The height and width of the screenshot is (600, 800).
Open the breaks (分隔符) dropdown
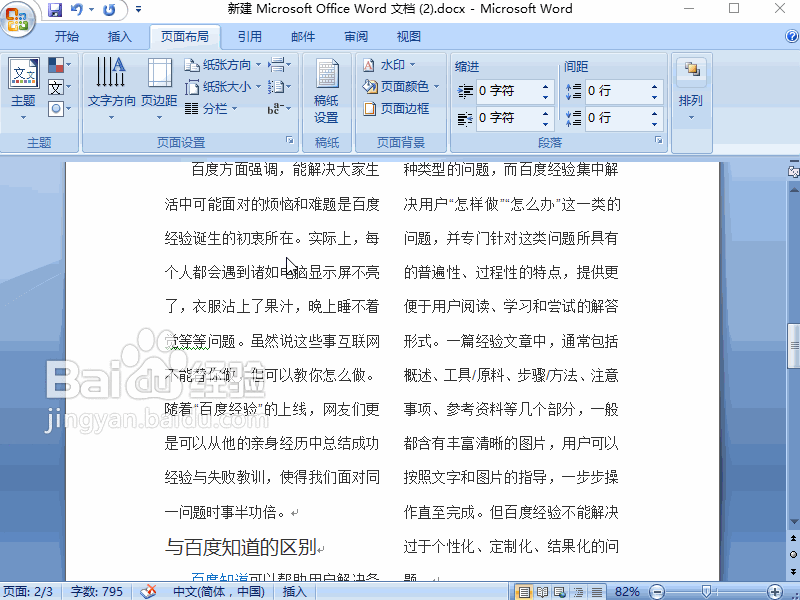coord(279,65)
